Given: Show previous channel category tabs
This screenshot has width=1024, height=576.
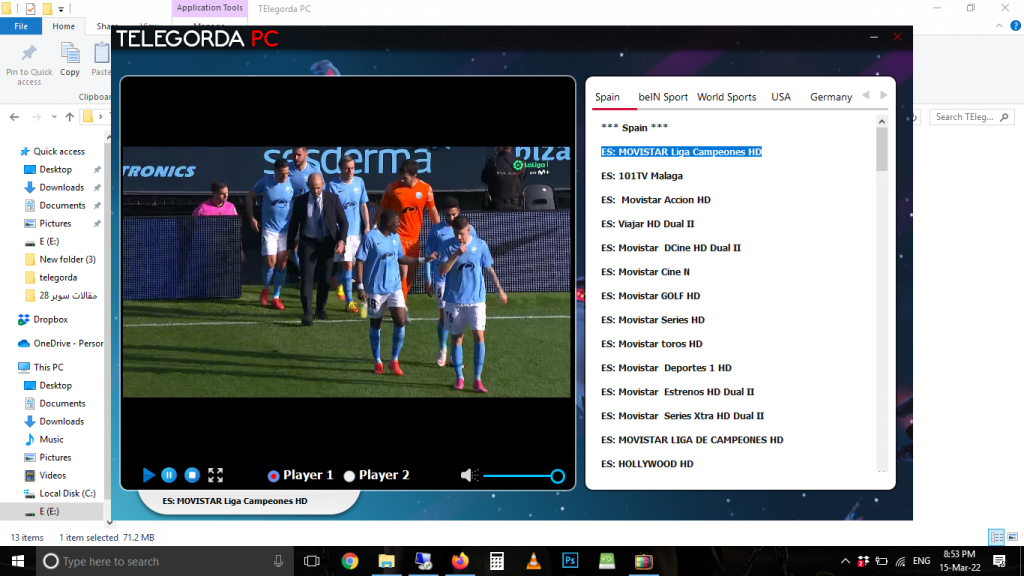Looking at the screenshot, I should pyautogui.click(x=866, y=95).
